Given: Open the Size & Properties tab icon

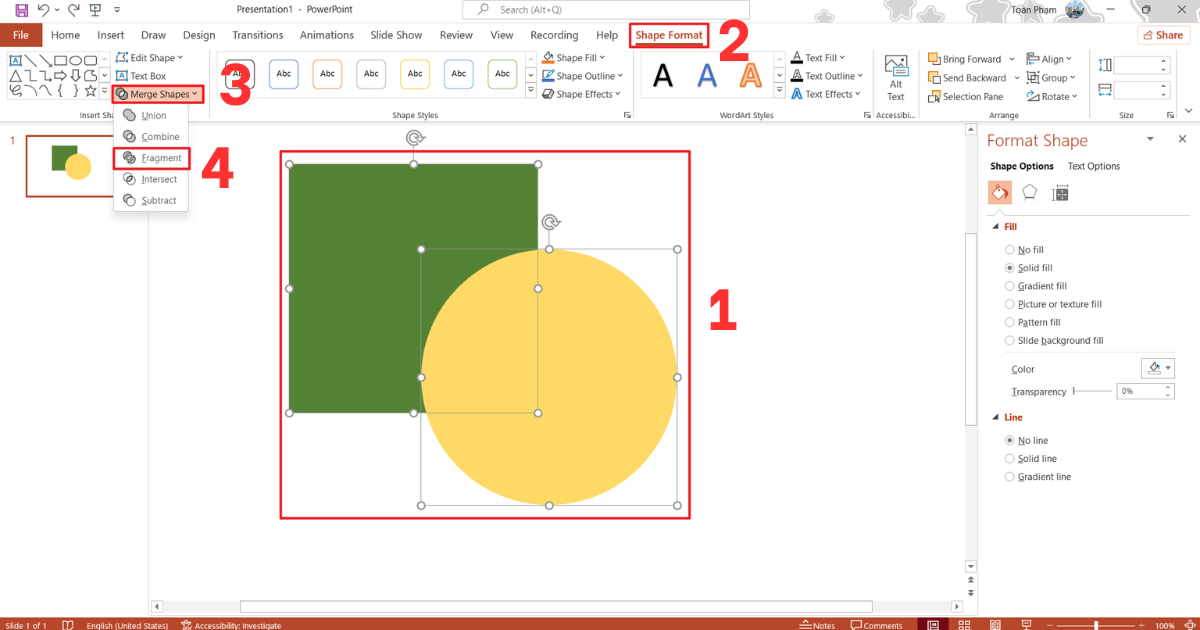Looking at the screenshot, I should [1061, 193].
